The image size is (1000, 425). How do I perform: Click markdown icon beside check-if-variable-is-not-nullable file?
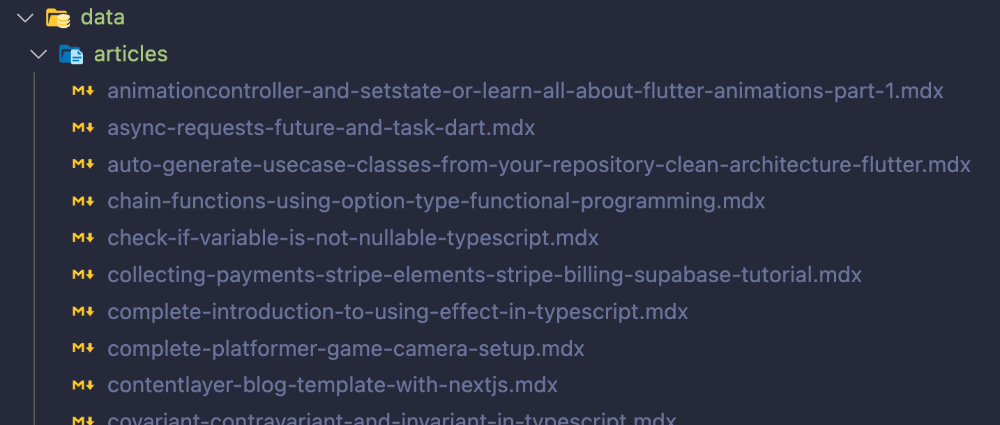point(83,238)
